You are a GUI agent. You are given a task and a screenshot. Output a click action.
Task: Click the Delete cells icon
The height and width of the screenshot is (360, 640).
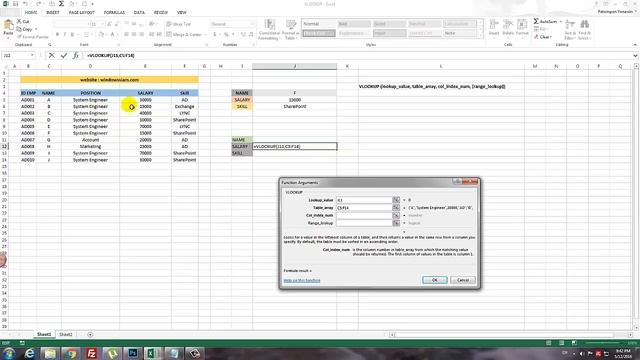point(508,27)
